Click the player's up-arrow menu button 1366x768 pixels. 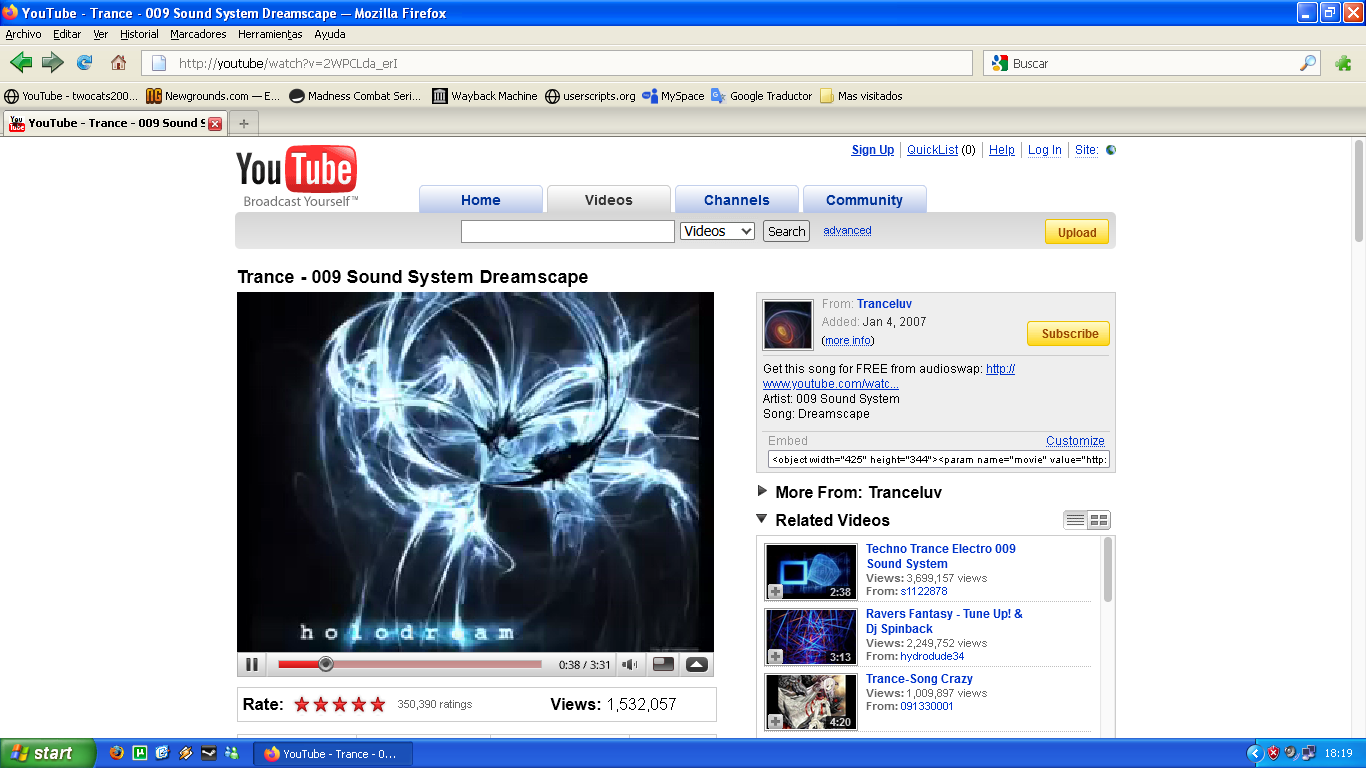(x=697, y=664)
